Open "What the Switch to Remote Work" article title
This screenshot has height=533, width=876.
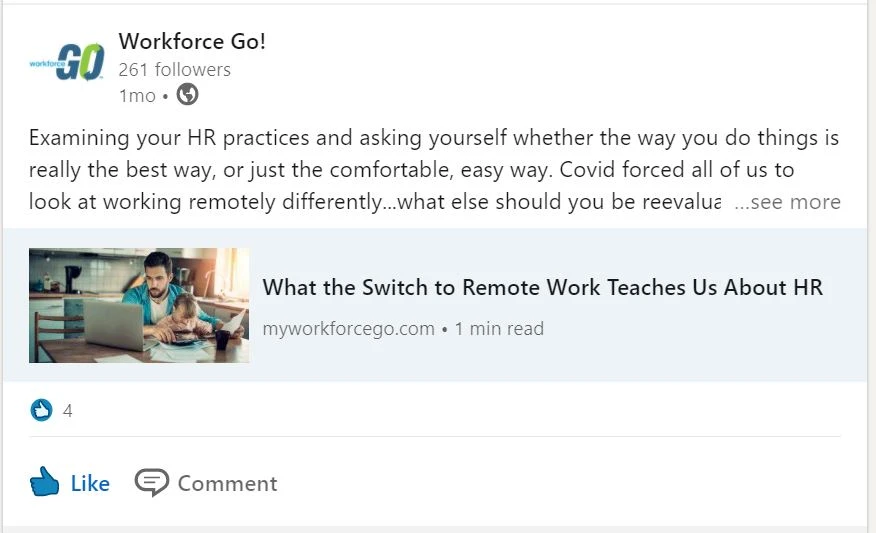[x=542, y=288]
